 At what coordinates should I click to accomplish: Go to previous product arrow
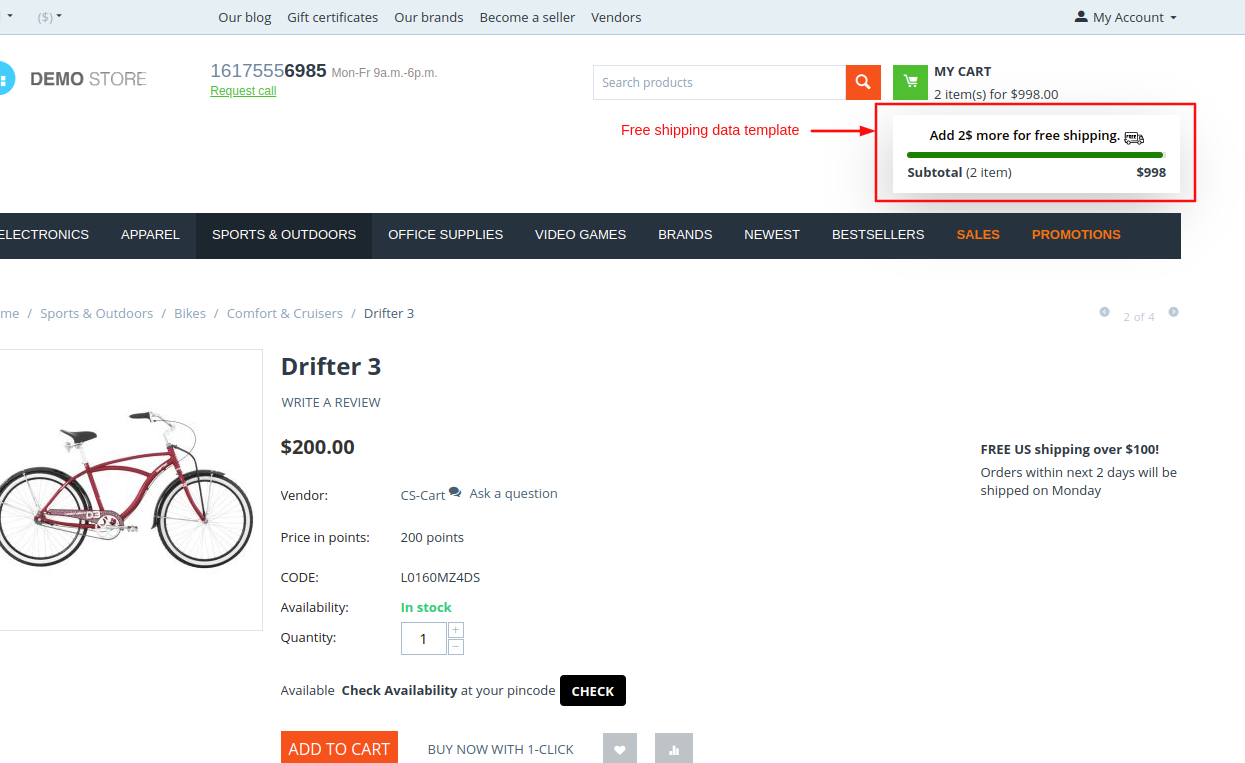(1104, 312)
